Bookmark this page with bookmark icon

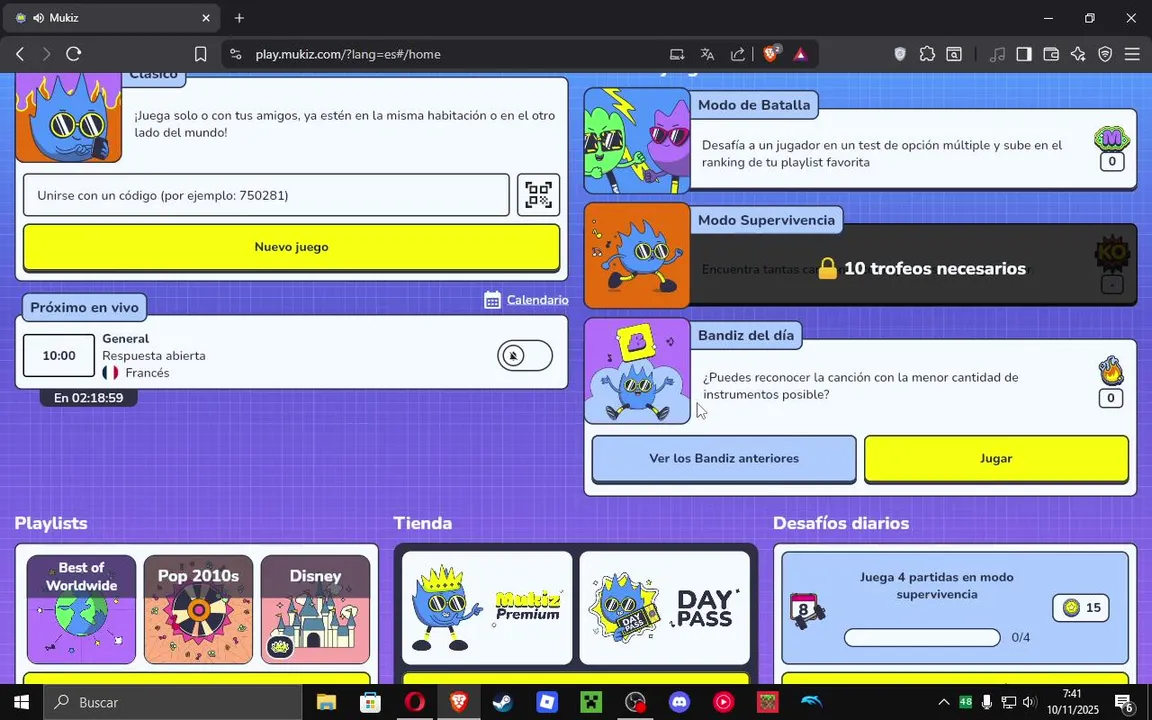pos(200,54)
